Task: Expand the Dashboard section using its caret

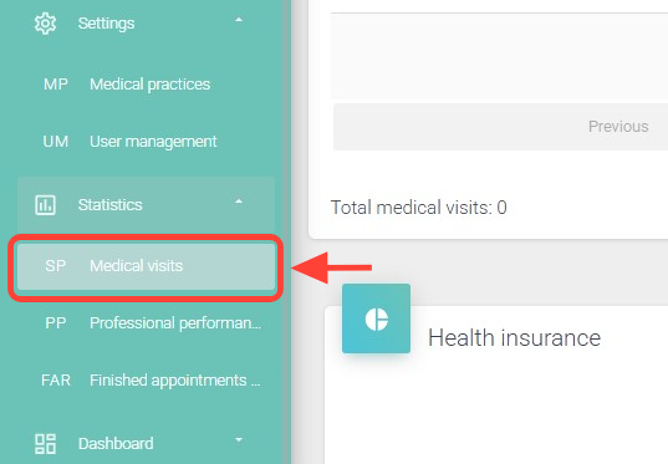Action: tap(238, 440)
